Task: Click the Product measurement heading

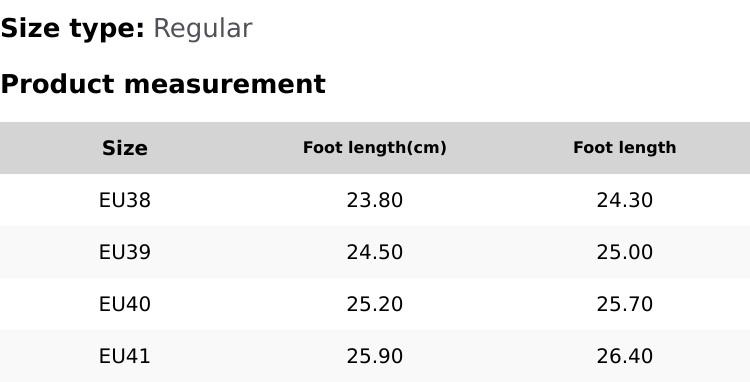Action: (163, 84)
